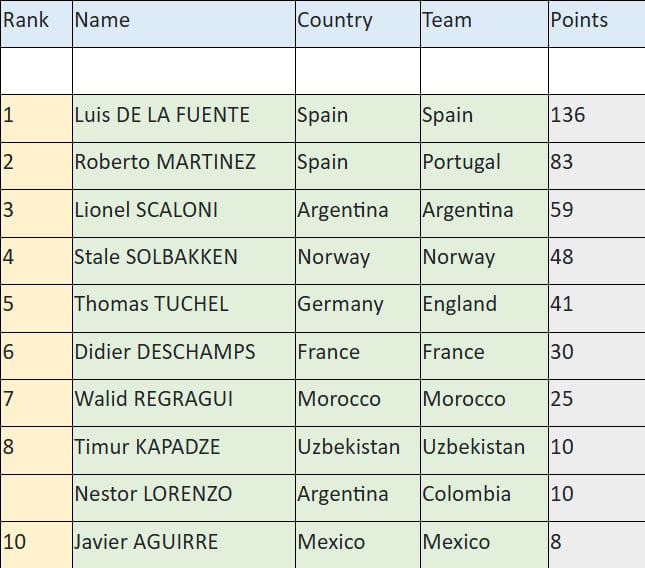
Task: Click the Roberto MARTINEZ name cell
Action: (x=183, y=162)
